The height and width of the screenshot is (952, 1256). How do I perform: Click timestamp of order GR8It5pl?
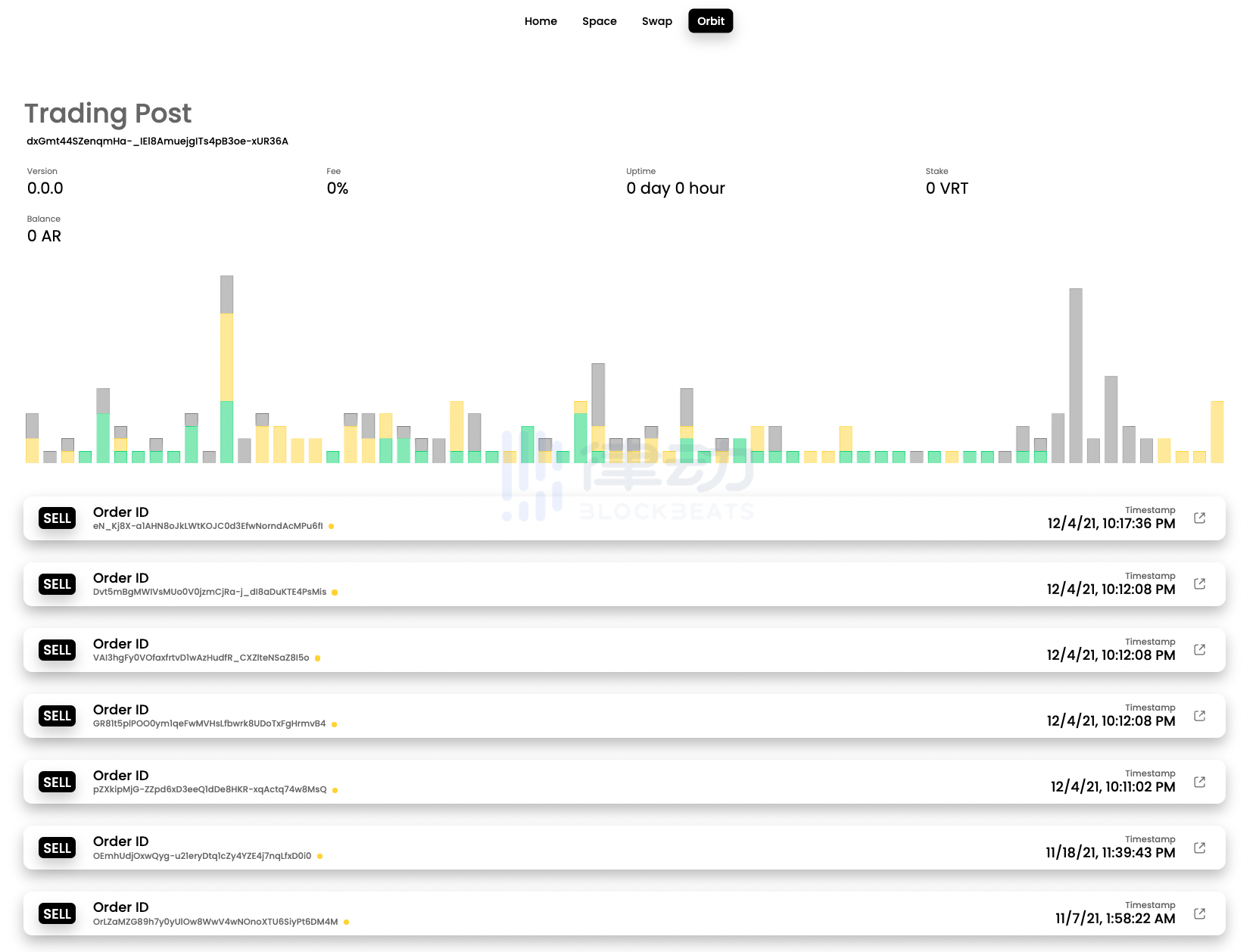pyautogui.click(x=1111, y=721)
